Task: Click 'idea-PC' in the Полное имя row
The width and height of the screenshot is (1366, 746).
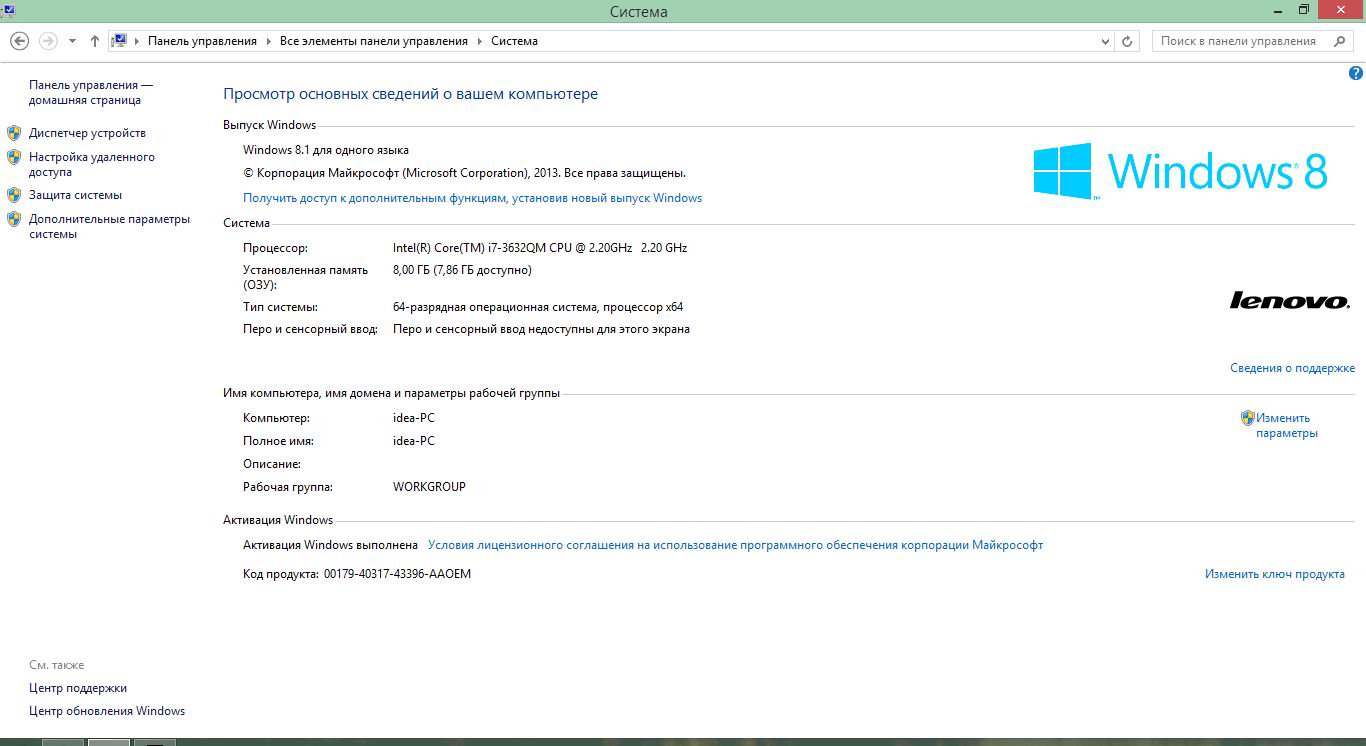Action: (414, 441)
